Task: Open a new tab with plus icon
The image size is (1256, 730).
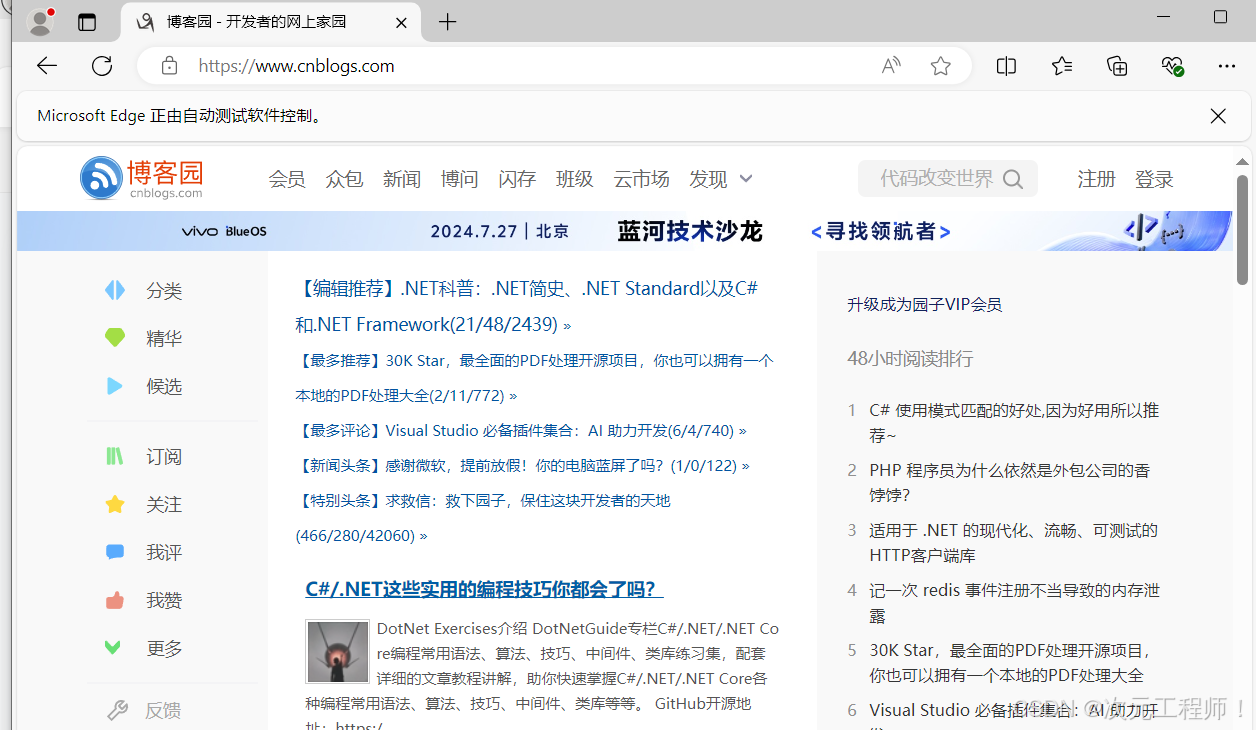Action: (x=447, y=22)
